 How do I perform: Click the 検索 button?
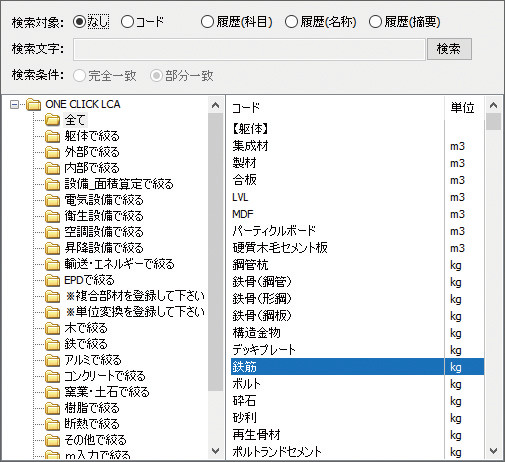click(x=449, y=49)
